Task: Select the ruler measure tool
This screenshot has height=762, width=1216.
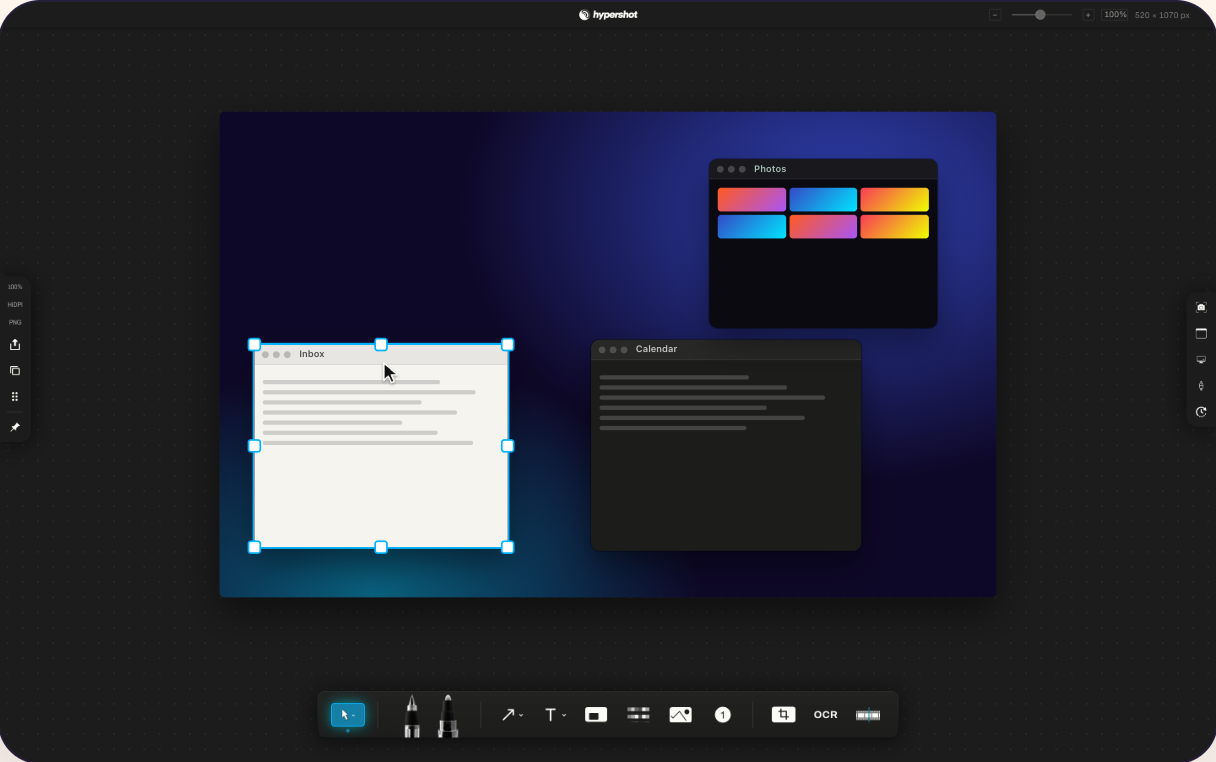Action: point(868,715)
